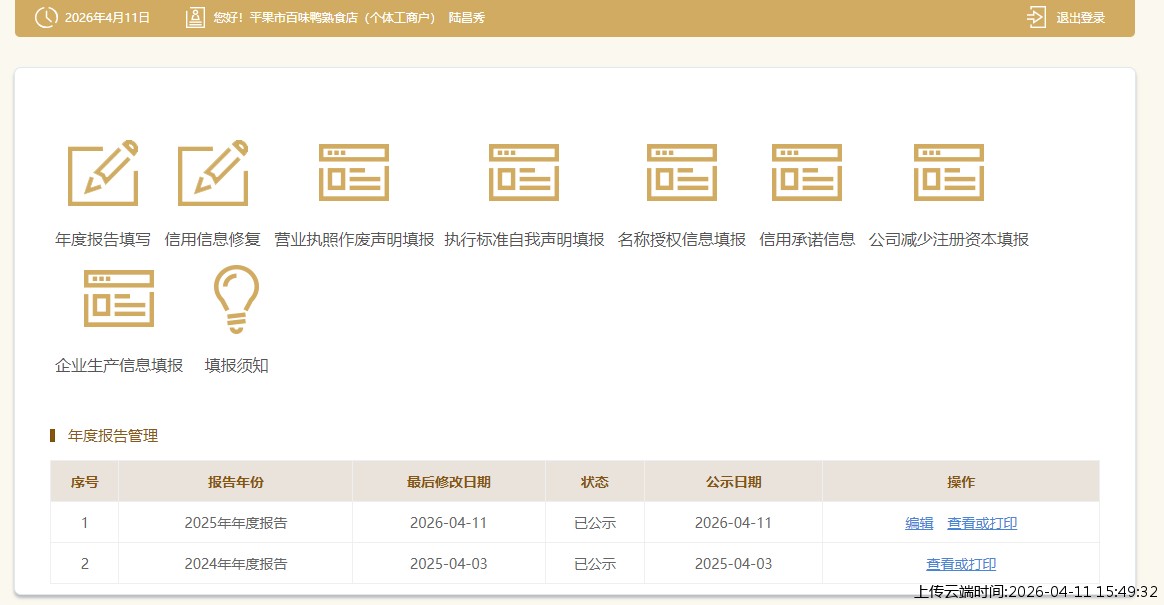Open 查看或打印 for the 2025 report
1164x605 pixels.
coord(982,523)
